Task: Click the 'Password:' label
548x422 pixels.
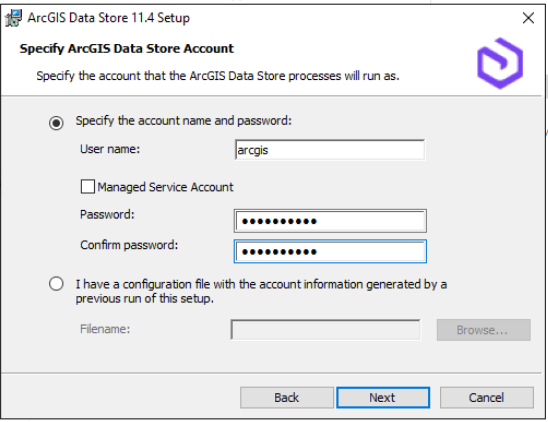Action: click(x=107, y=214)
